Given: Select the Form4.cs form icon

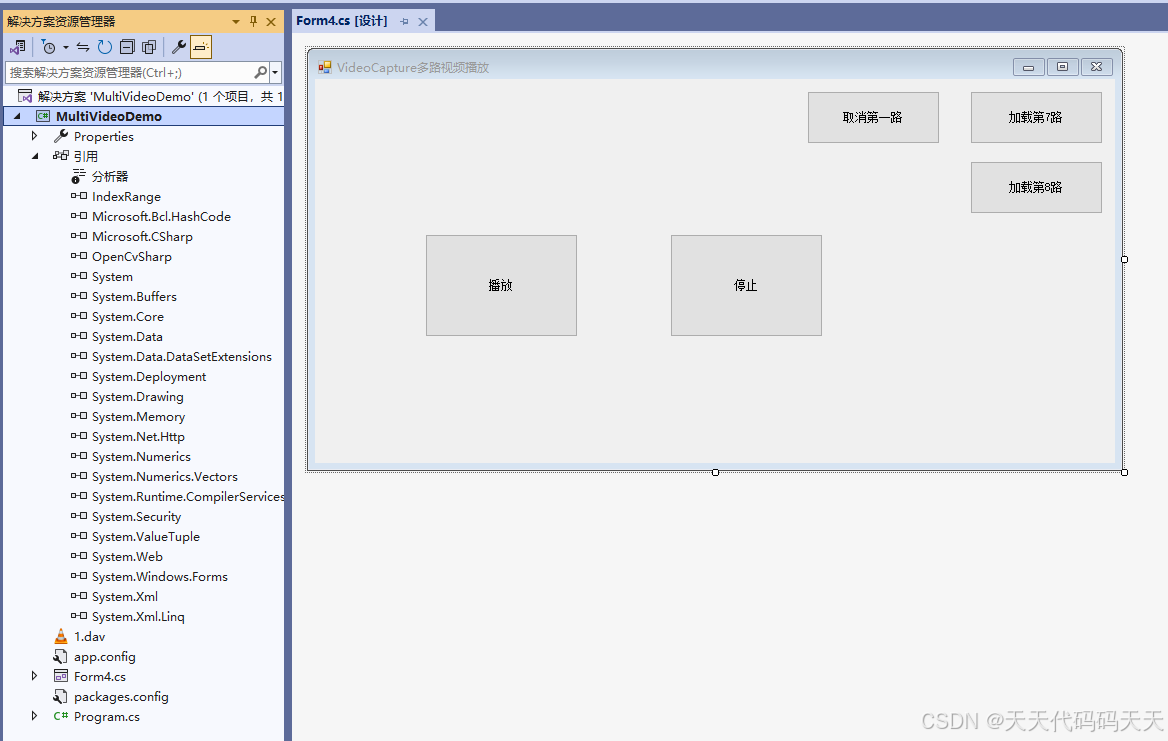Looking at the screenshot, I should point(61,676).
